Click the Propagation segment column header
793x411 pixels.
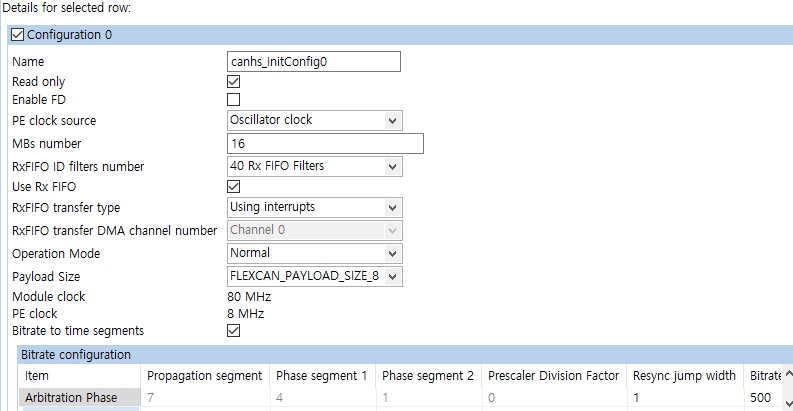point(204,375)
